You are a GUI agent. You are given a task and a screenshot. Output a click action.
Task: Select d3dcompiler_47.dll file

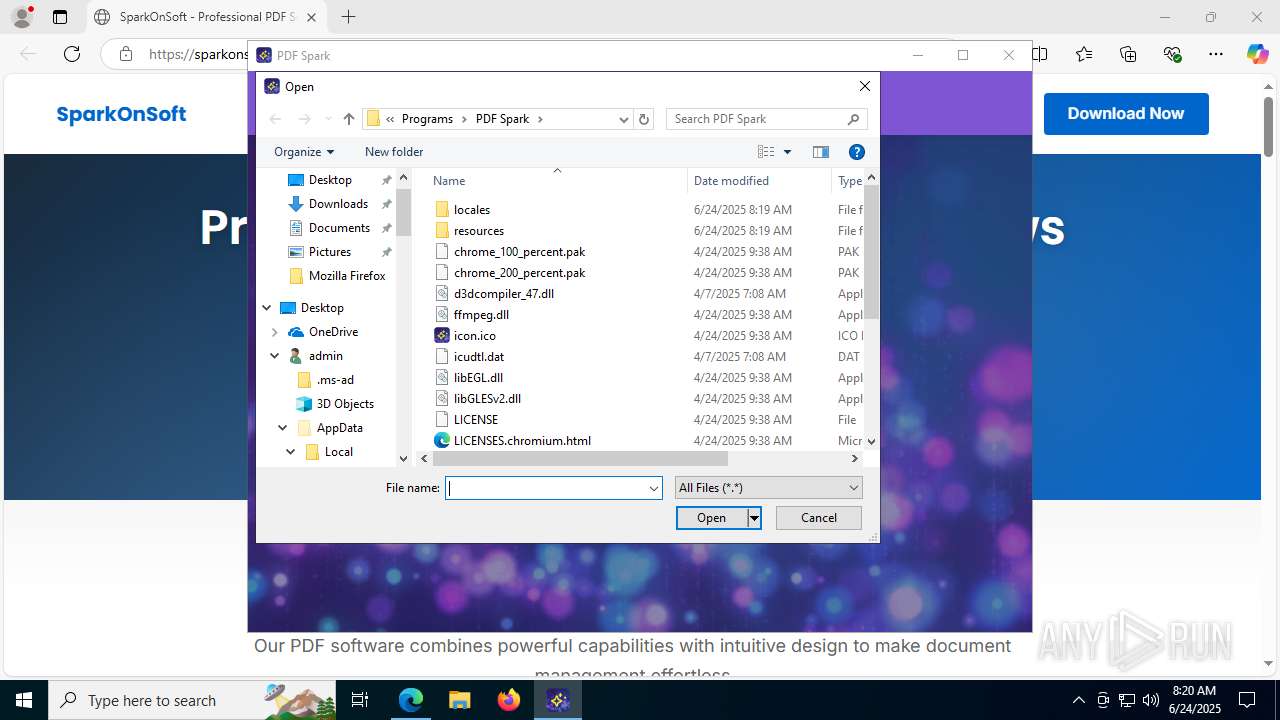(503, 294)
